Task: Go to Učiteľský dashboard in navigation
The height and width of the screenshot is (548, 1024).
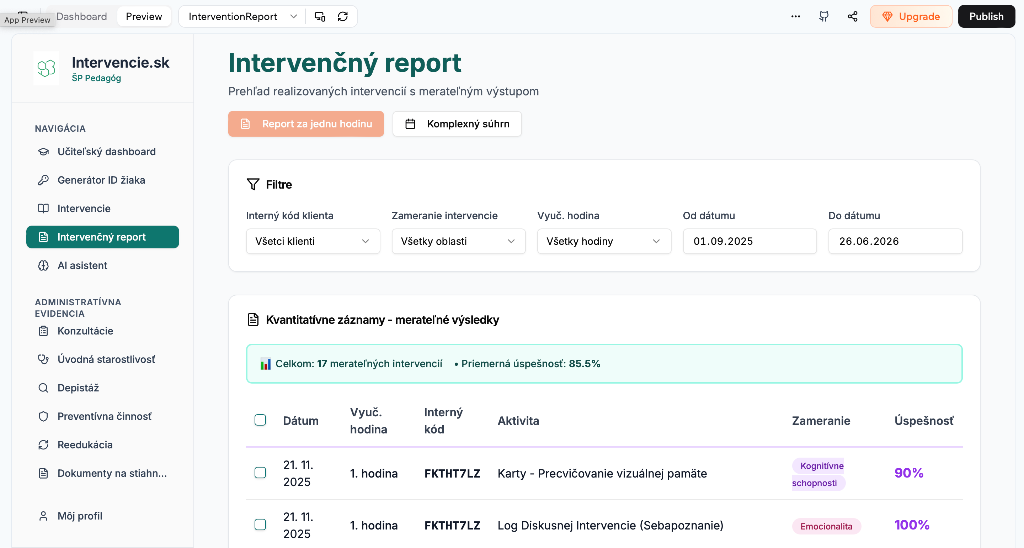Action: coord(103,152)
